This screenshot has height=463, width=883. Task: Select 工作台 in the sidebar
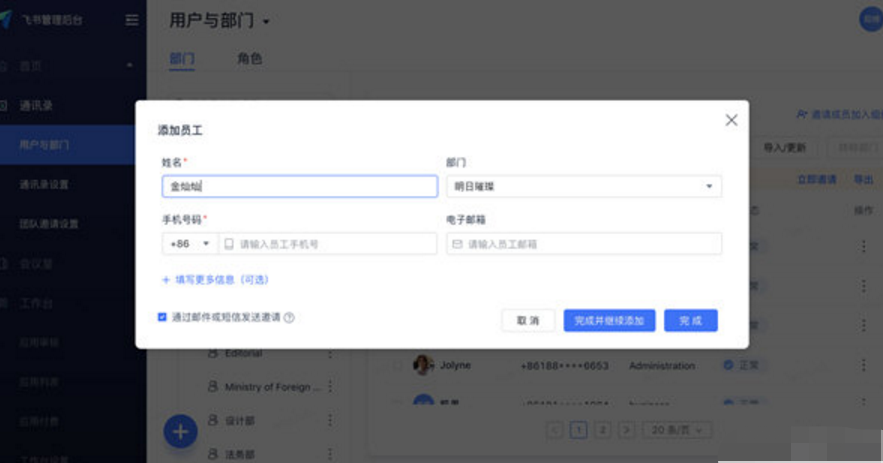coord(36,303)
